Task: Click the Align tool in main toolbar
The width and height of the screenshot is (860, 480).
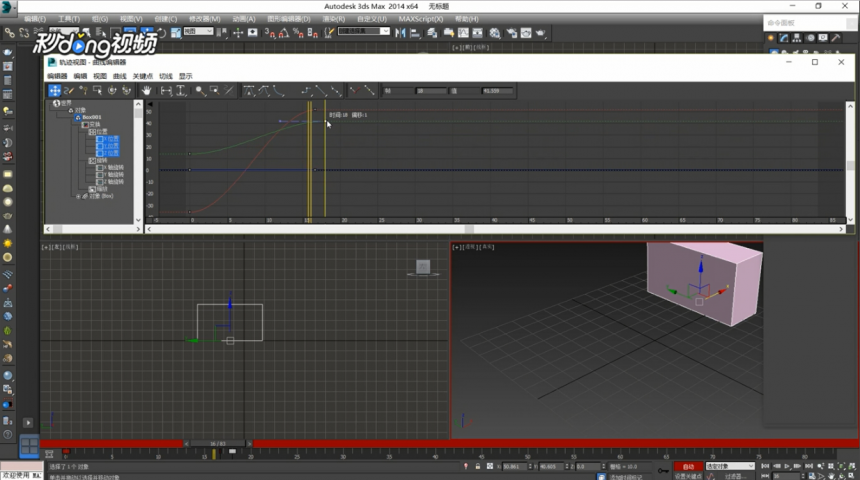Action: (x=415, y=33)
